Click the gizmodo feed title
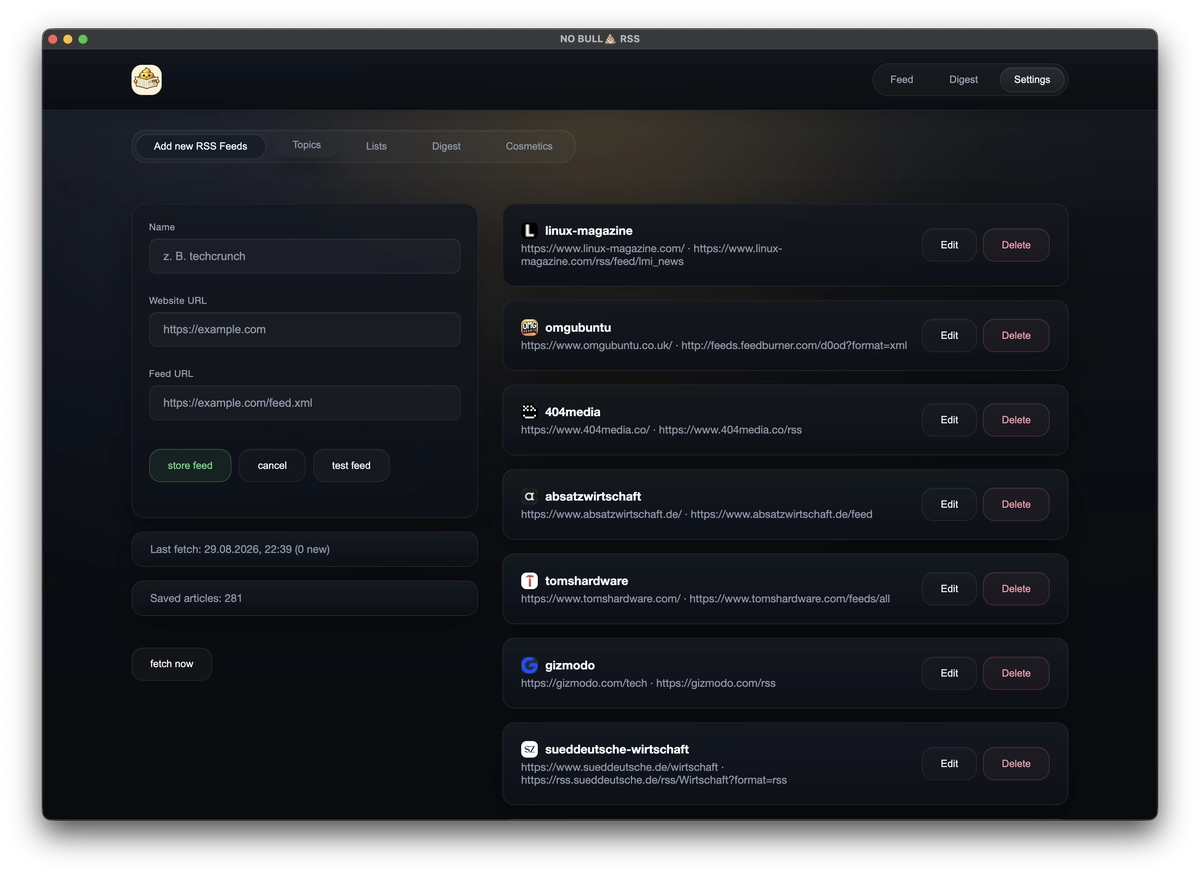 570,665
